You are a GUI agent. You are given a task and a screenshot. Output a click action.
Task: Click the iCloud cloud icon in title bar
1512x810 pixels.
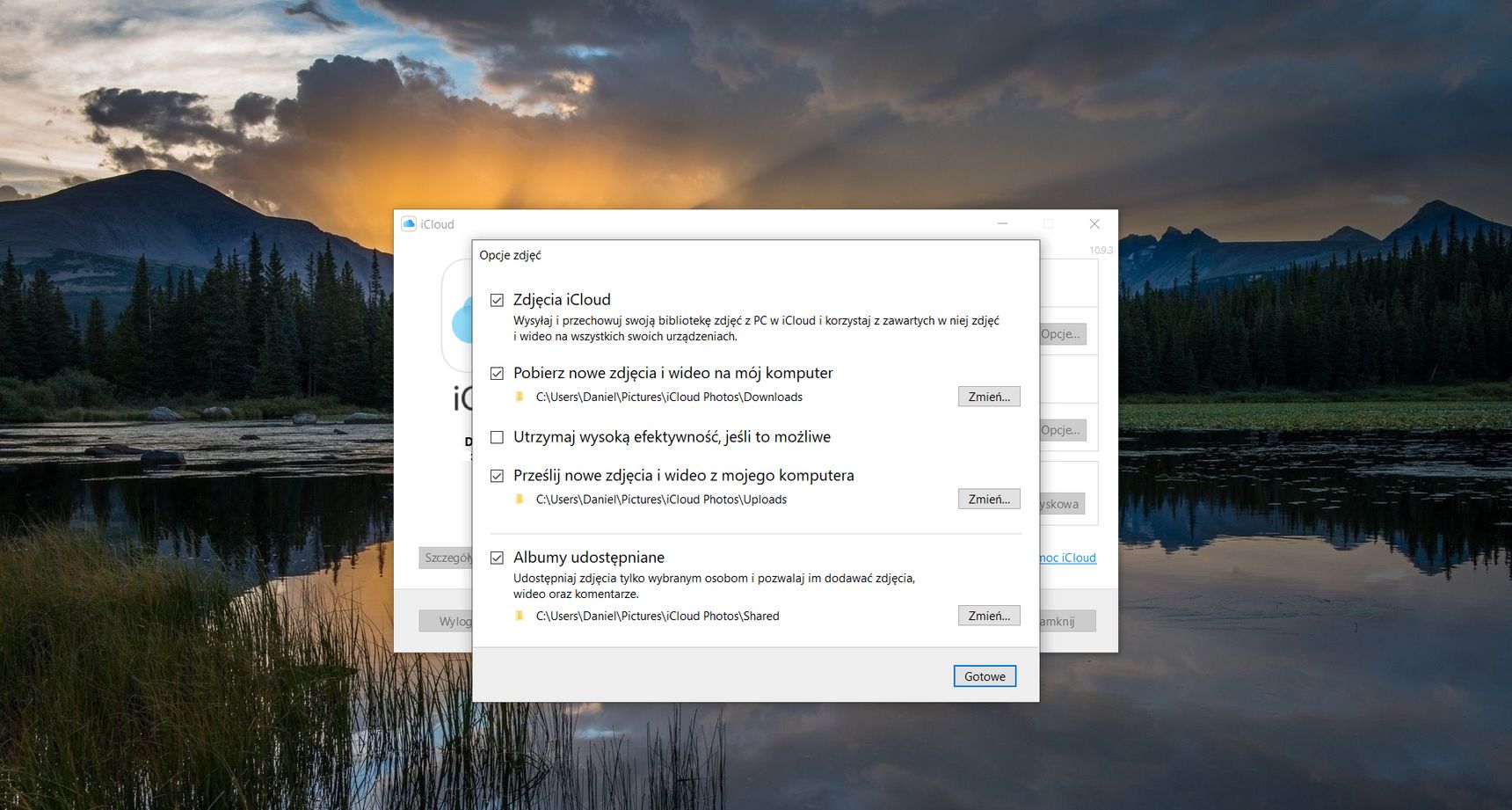408,223
